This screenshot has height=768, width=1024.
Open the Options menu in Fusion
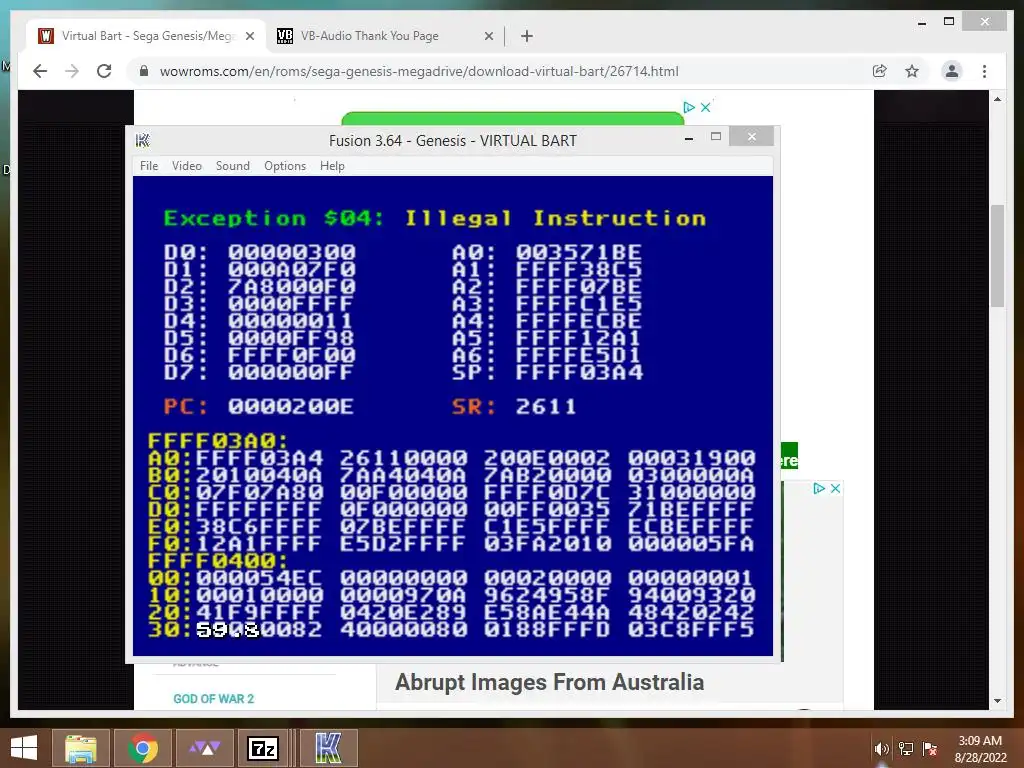[285, 166]
